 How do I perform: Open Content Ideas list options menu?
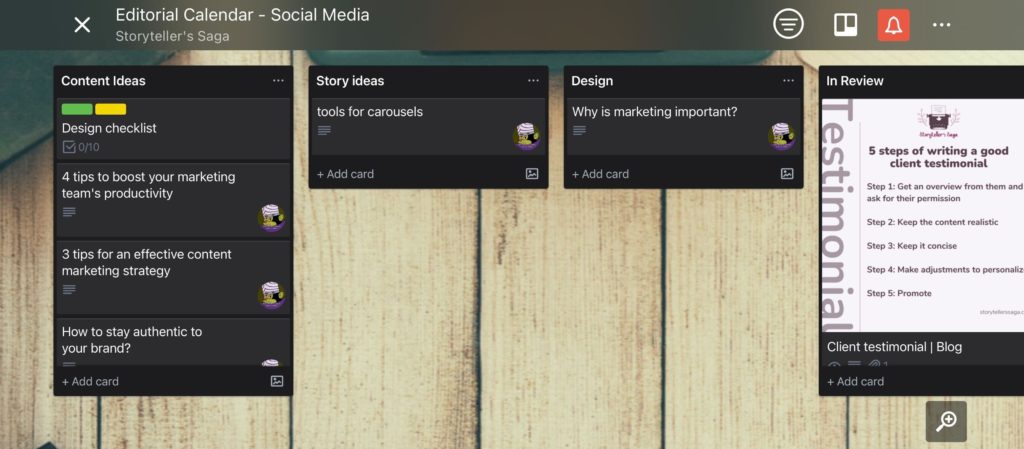(278, 81)
